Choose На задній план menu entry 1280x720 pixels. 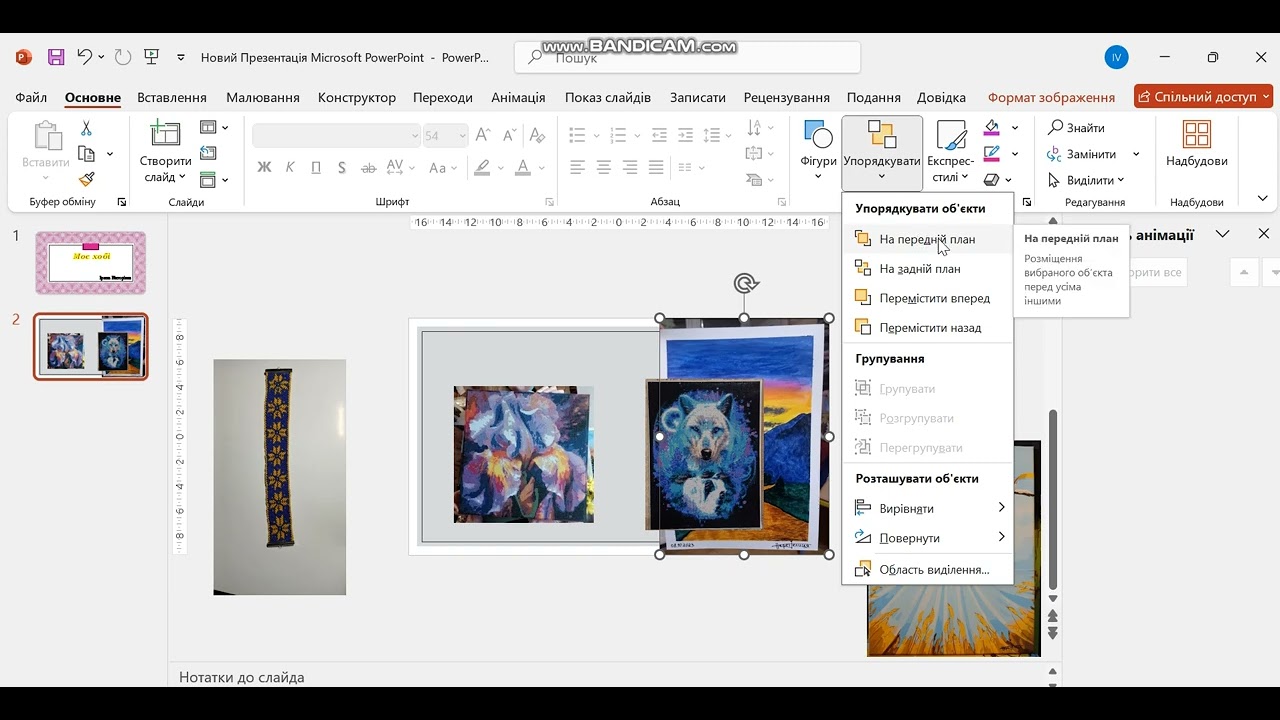927,268
